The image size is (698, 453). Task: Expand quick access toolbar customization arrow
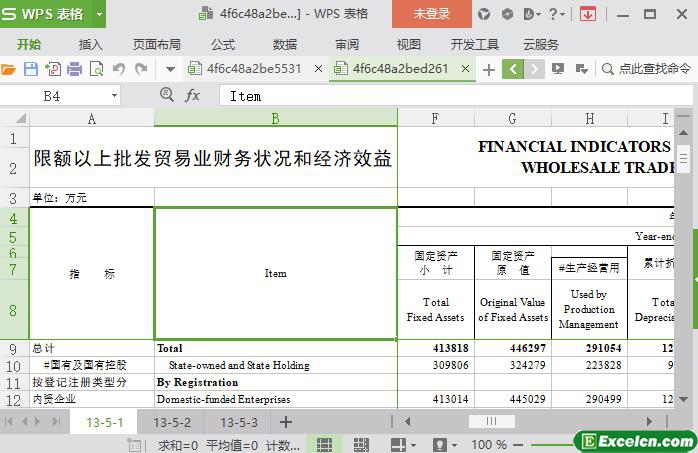tap(170, 69)
